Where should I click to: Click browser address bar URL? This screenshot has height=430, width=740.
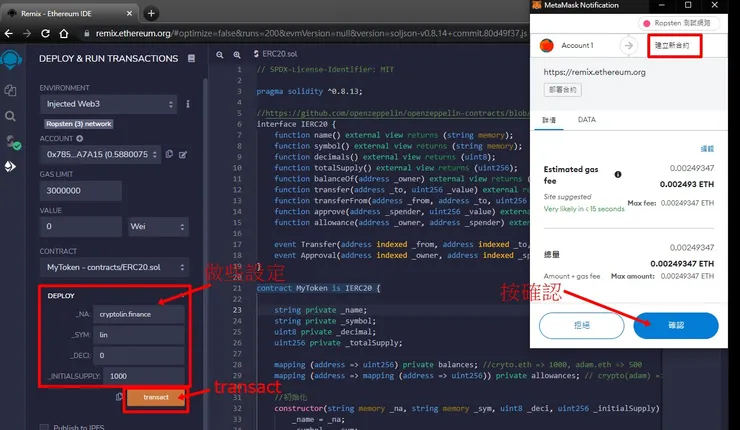pyautogui.click(x=311, y=34)
